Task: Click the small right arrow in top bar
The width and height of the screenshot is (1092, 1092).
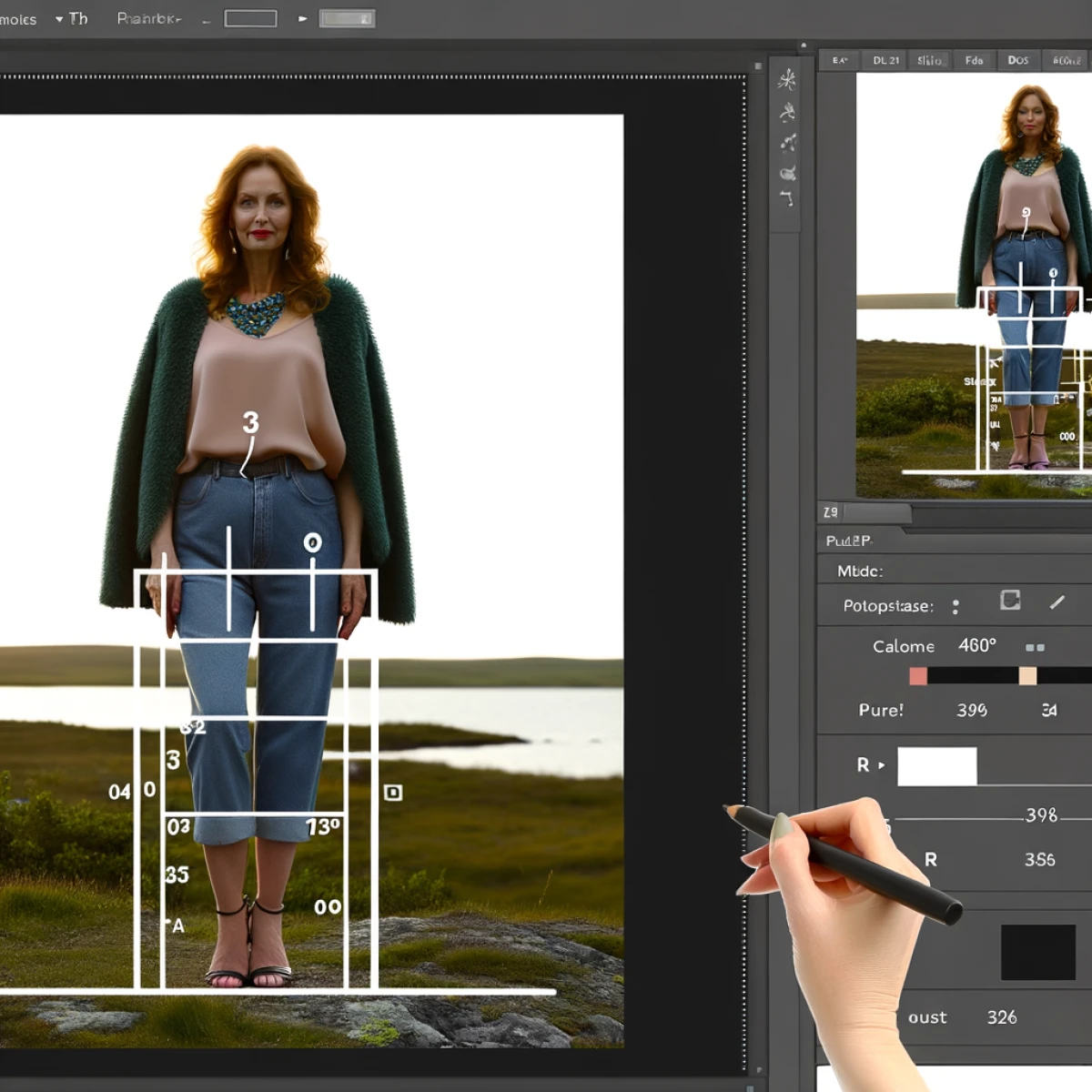Action: [302, 18]
